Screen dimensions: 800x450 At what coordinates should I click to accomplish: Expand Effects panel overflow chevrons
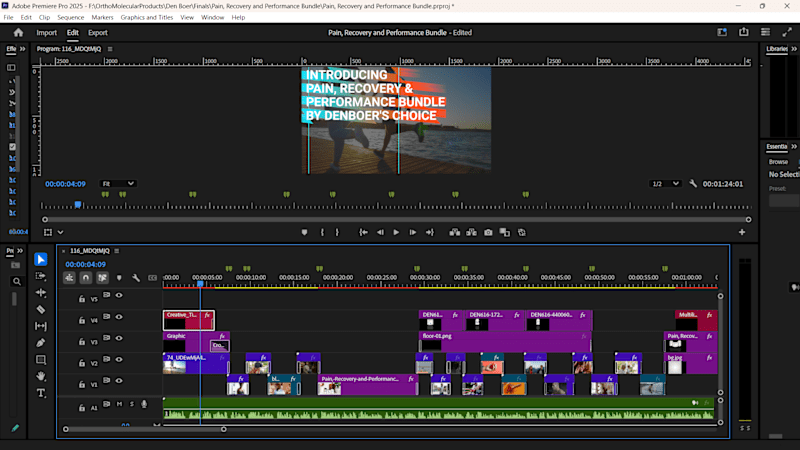pyautogui.click(x=22, y=49)
